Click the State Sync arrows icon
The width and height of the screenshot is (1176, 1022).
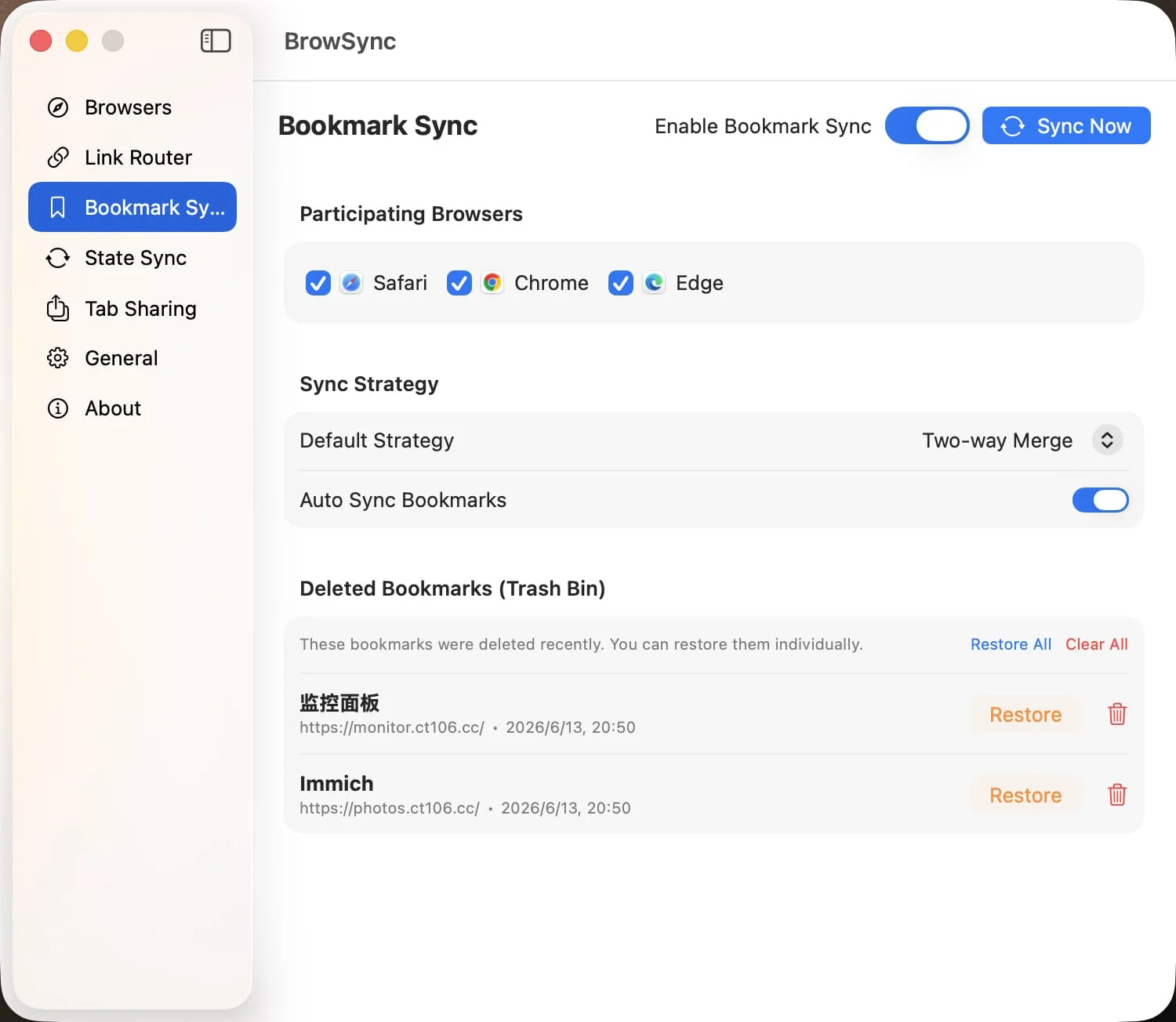click(58, 258)
